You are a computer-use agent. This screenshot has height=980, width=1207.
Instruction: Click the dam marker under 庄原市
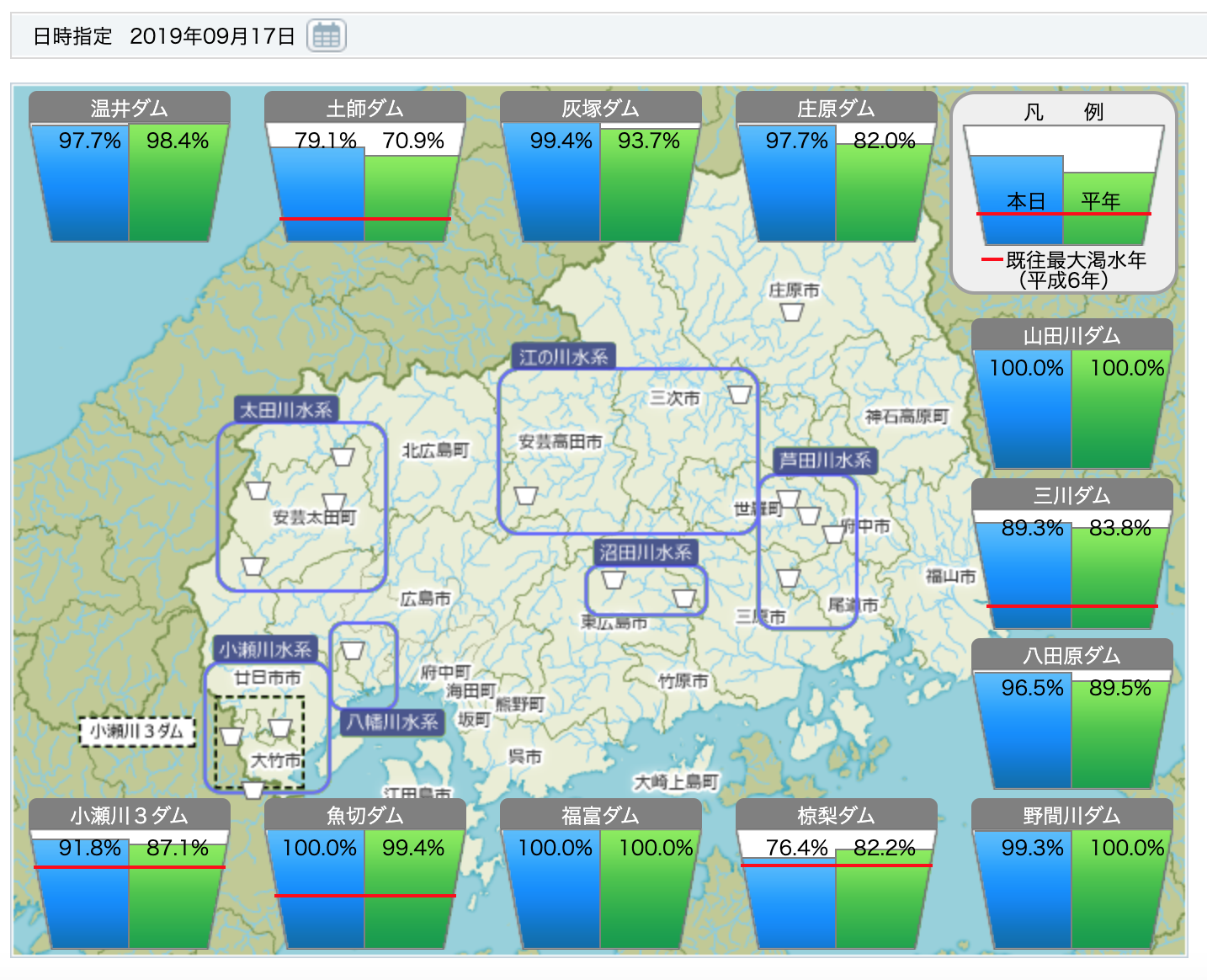(791, 312)
